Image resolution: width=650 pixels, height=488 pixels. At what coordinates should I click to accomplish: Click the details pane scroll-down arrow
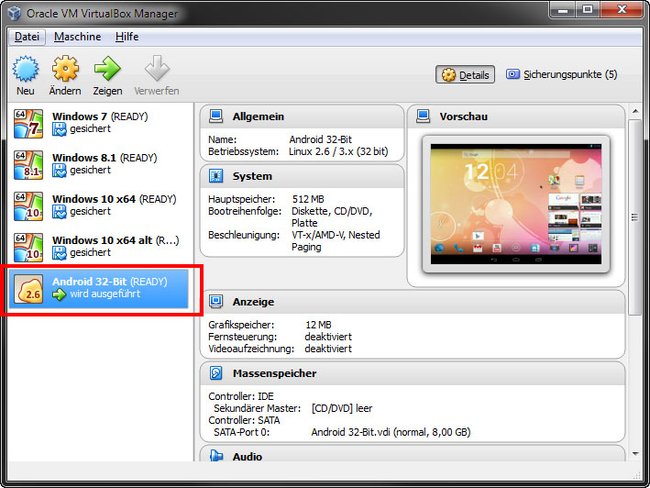click(635, 454)
